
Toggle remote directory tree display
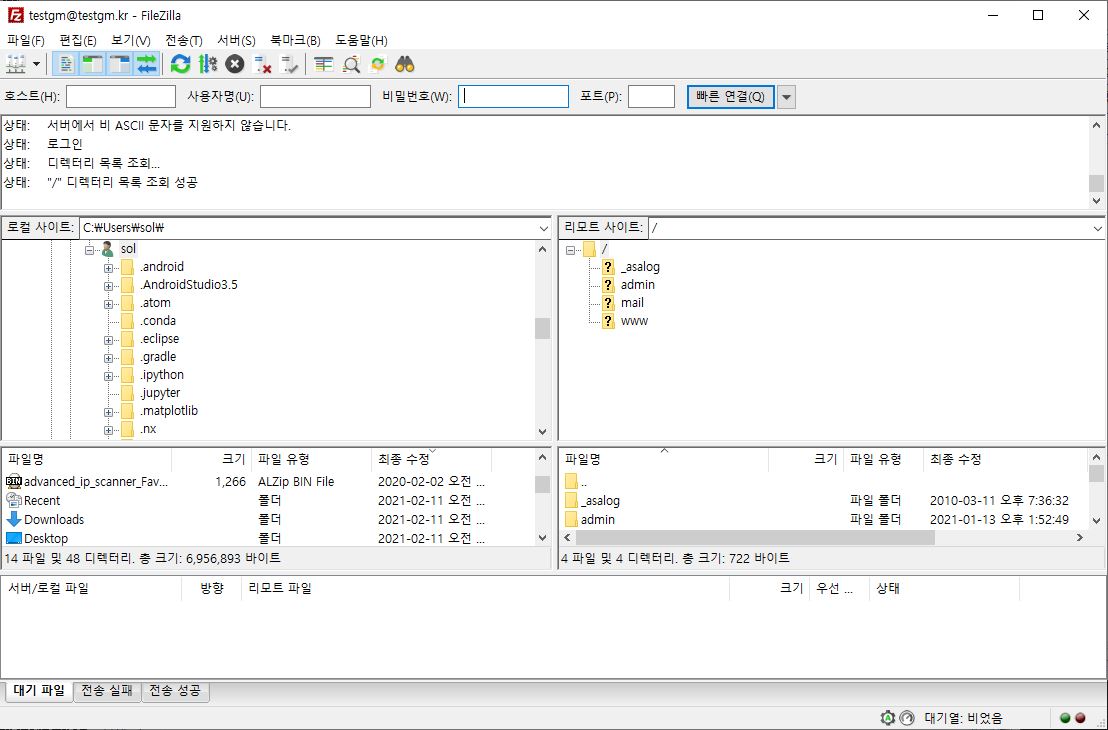click(x=119, y=64)
